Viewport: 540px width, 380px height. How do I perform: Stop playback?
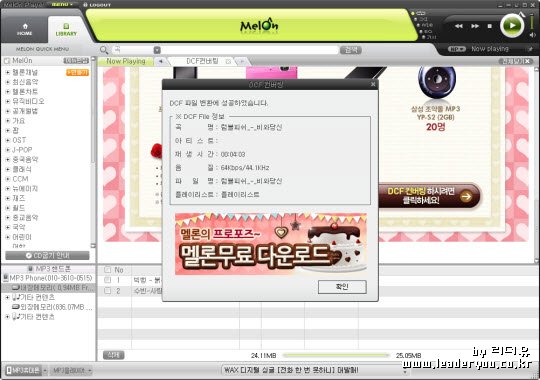pos(490,26)
